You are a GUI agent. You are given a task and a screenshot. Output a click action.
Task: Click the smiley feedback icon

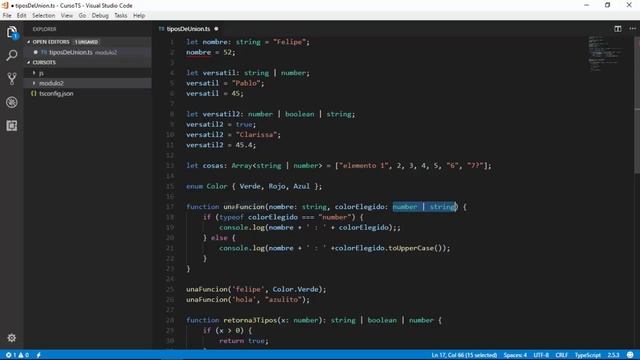[x=630, y=355]
